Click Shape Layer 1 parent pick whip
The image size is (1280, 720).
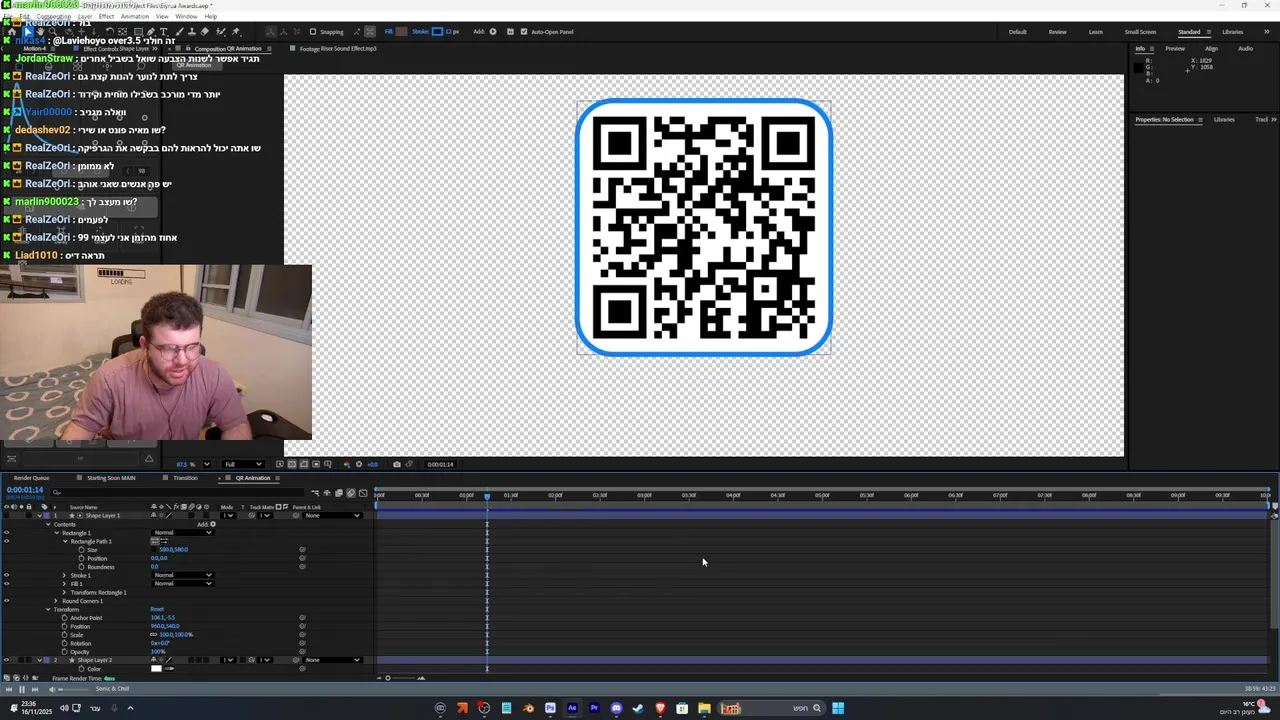pyautogui.click(x=296, y=515)
